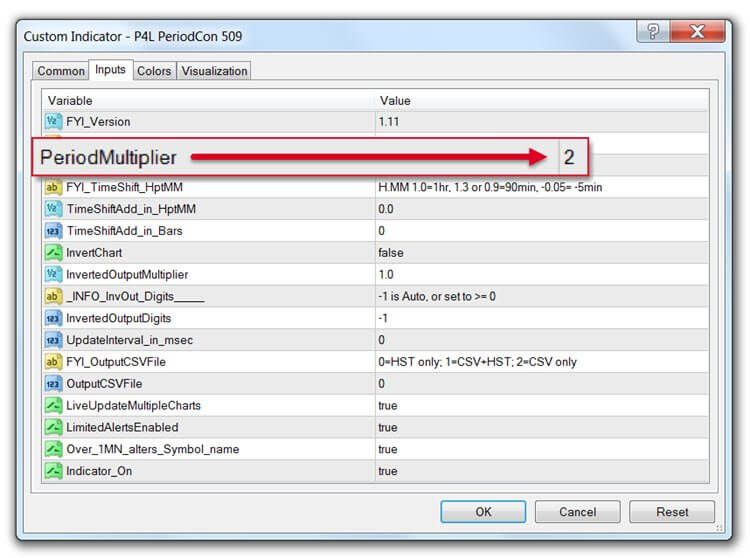Click the FYI_Version variable type icon
The height and width of the screenshot is (558, 750).
pyautogui.click(x=54, y=122)
